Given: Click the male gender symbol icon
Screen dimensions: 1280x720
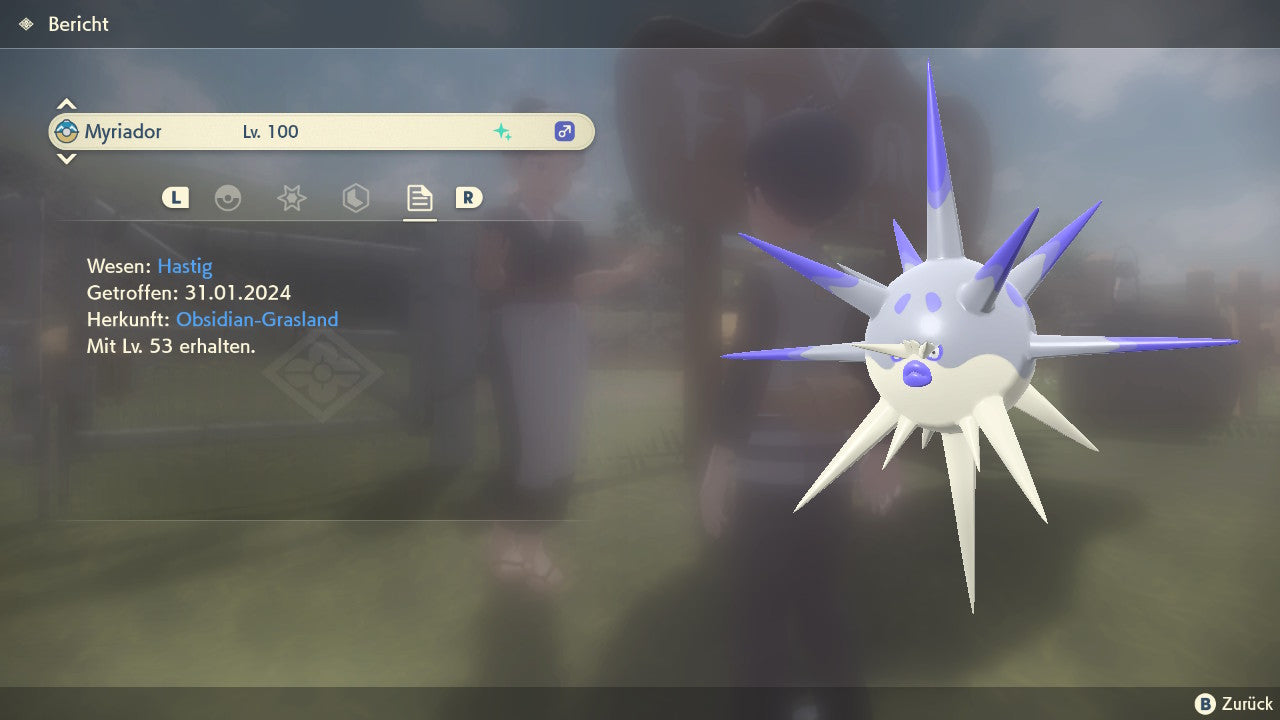Looking at the screenshot, I should pos(564,132).
